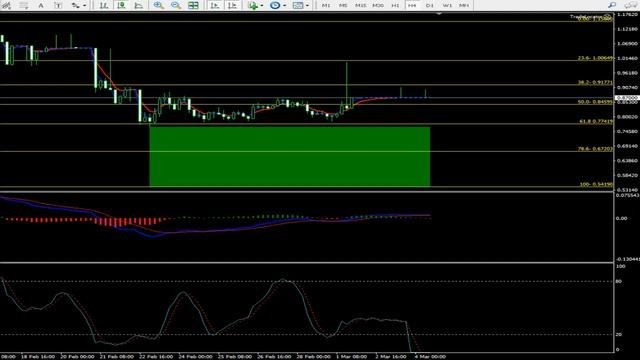Switch to the H1 timeframe
Viewport: 640px width, 360px height.
pyautogui.click(x=395, y=5)
